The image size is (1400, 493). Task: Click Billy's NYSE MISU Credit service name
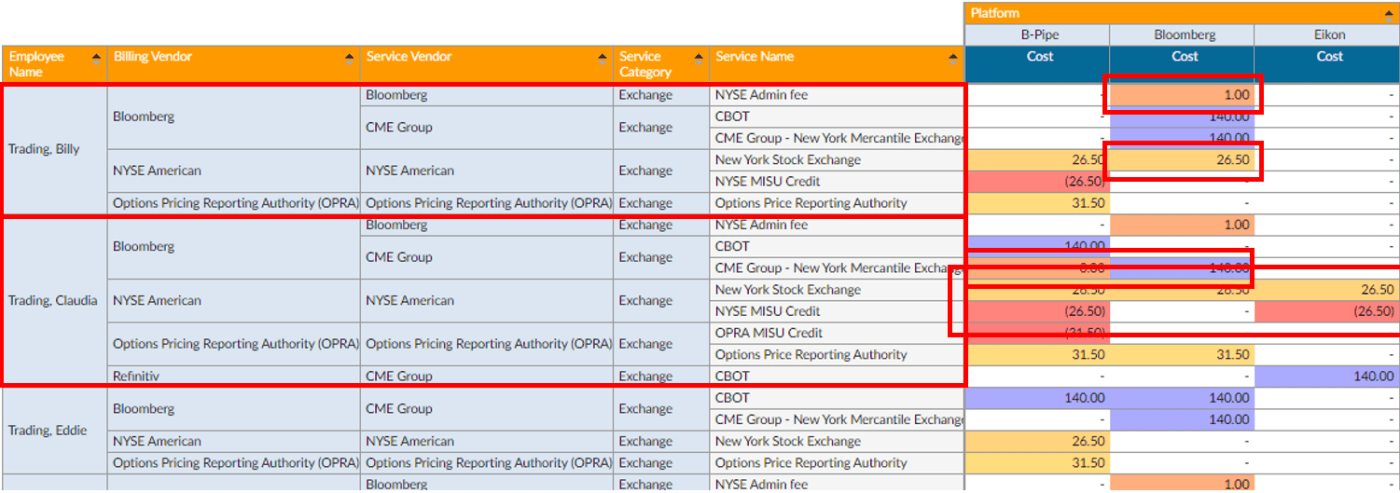tap(837, 181)
